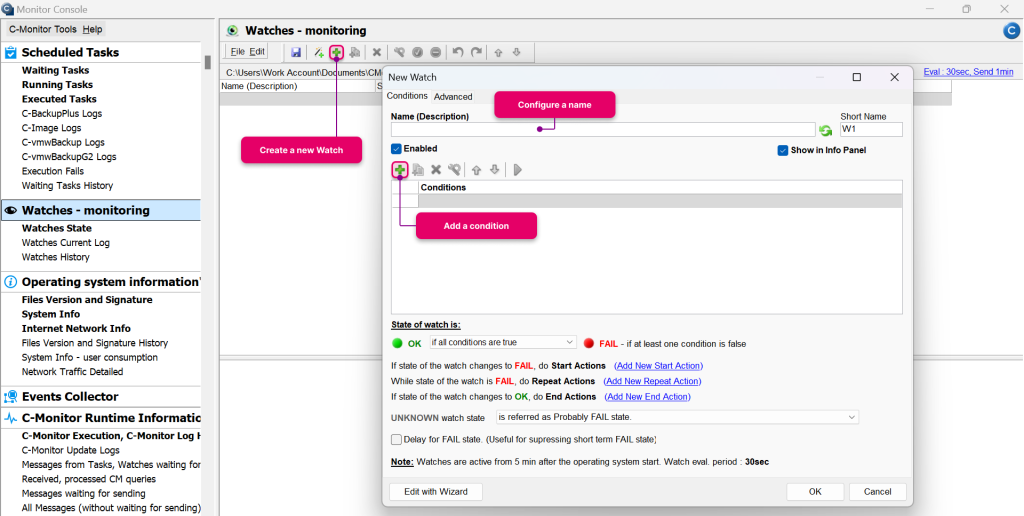
Task: Click the redo arrow in main toolbar
Action: (x=477, y=52)
